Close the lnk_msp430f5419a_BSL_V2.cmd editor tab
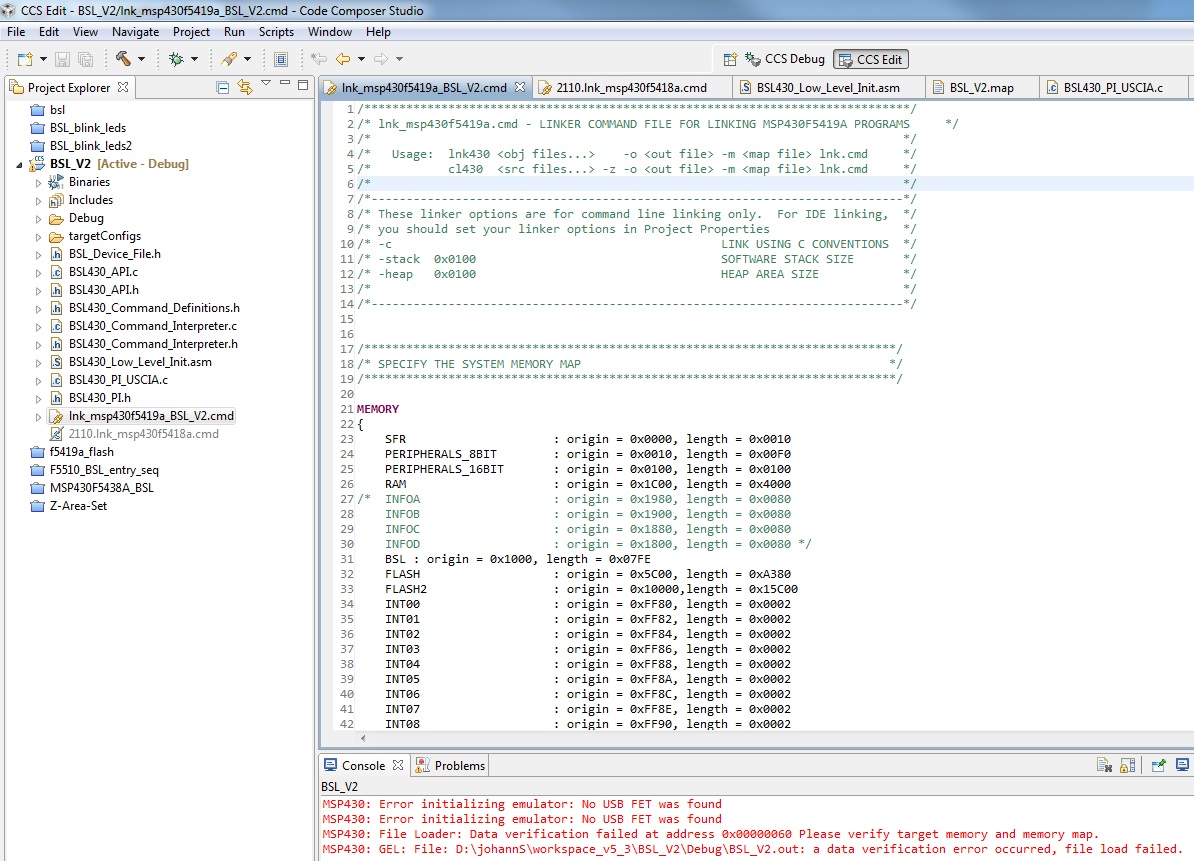 (x=520, y=87)
